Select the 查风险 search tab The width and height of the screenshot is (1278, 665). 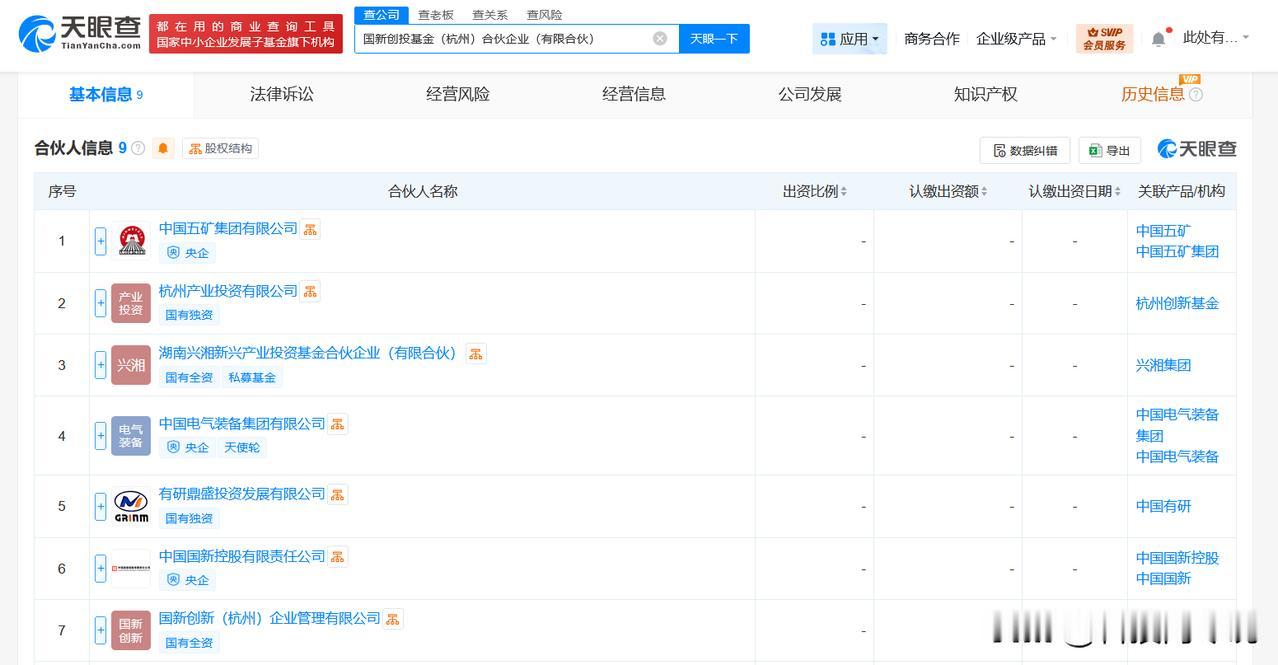pos(544,15)
